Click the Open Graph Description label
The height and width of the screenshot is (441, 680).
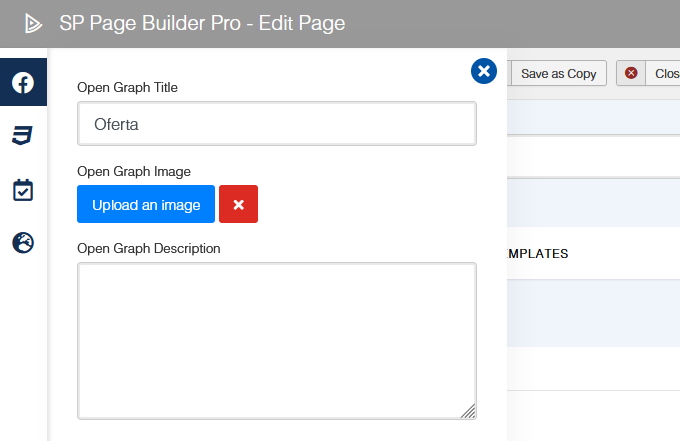pos(149,248)
